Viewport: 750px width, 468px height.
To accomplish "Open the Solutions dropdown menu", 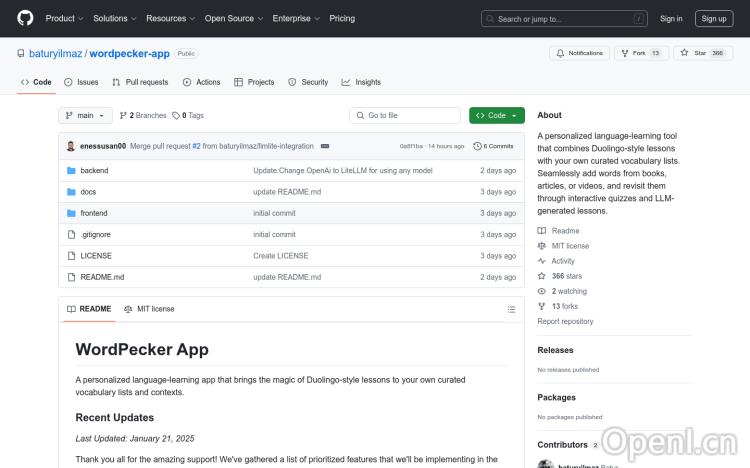I will click(114, 18).
